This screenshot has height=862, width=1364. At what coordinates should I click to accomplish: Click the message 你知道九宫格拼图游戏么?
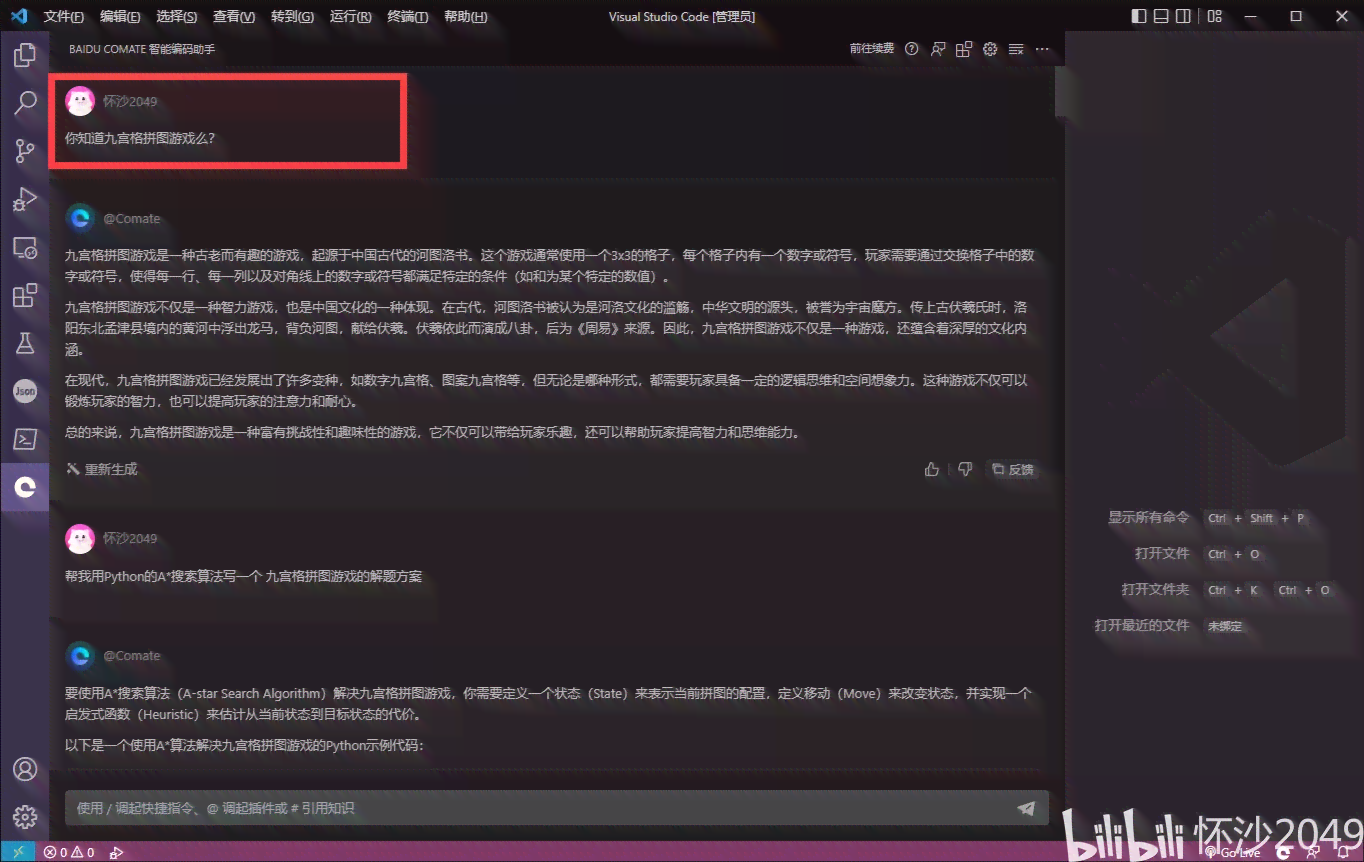(140, 139)
